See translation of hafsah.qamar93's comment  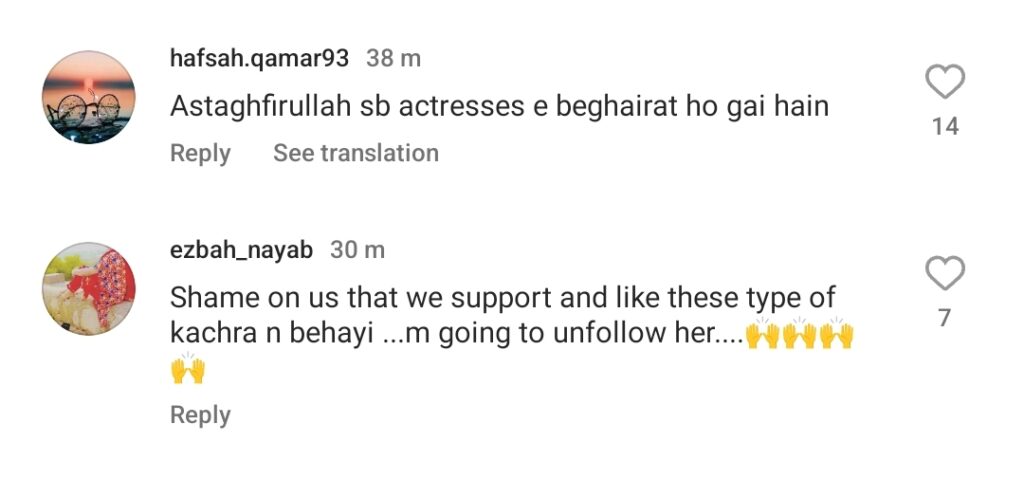click(356, 153)
